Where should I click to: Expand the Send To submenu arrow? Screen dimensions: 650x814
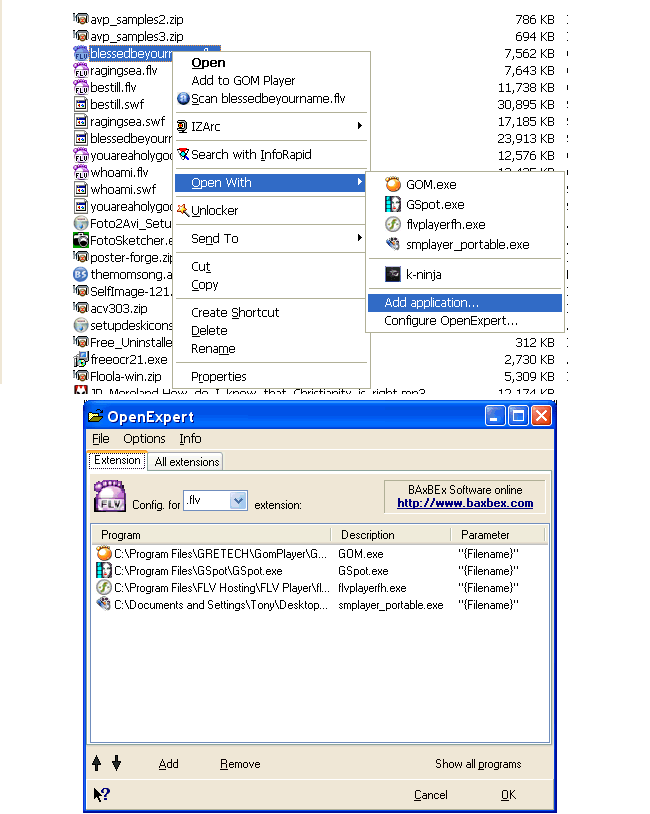coord(359,238)
